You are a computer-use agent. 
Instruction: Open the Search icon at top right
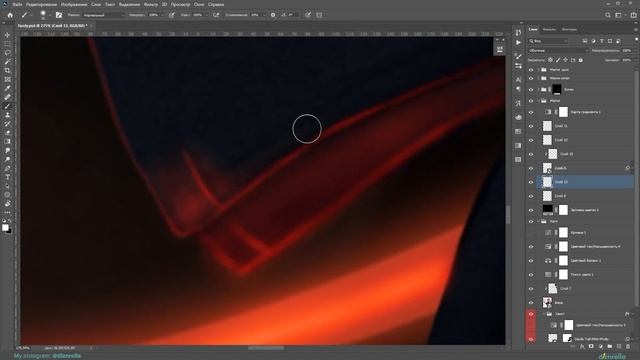coord(607,15)
